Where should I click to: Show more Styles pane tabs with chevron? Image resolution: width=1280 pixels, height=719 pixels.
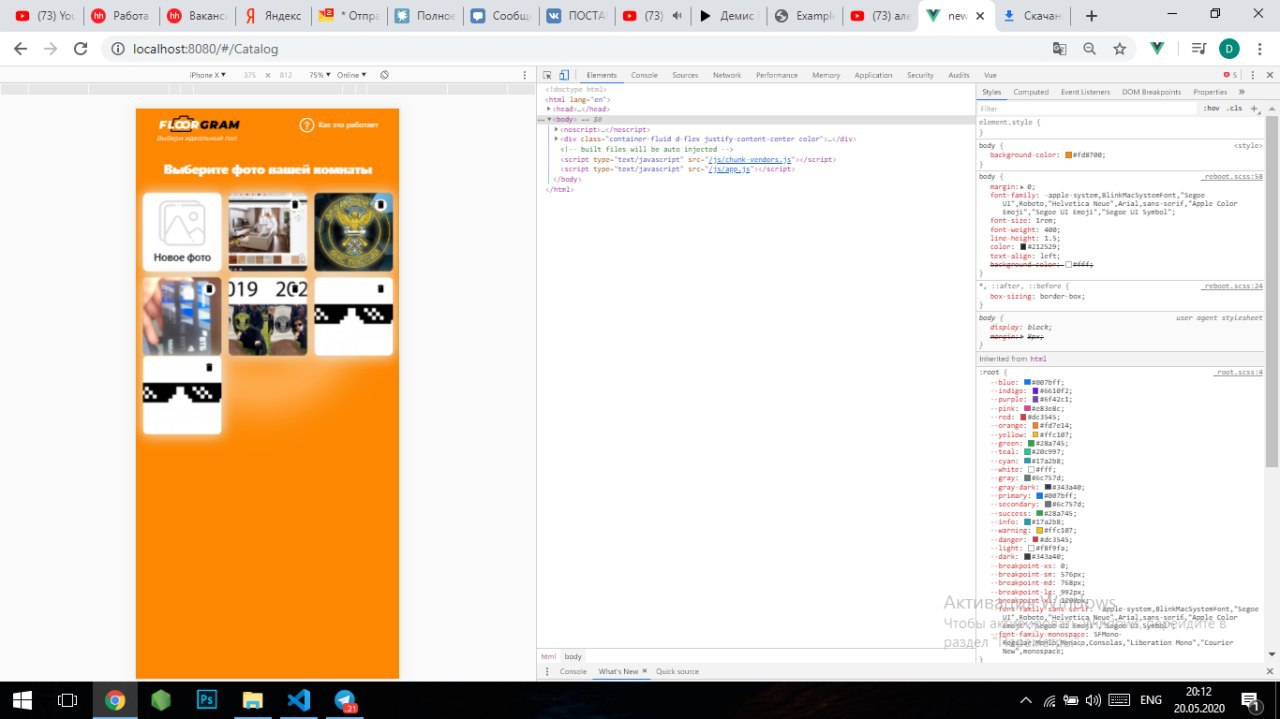click(x=1242, y=92)
